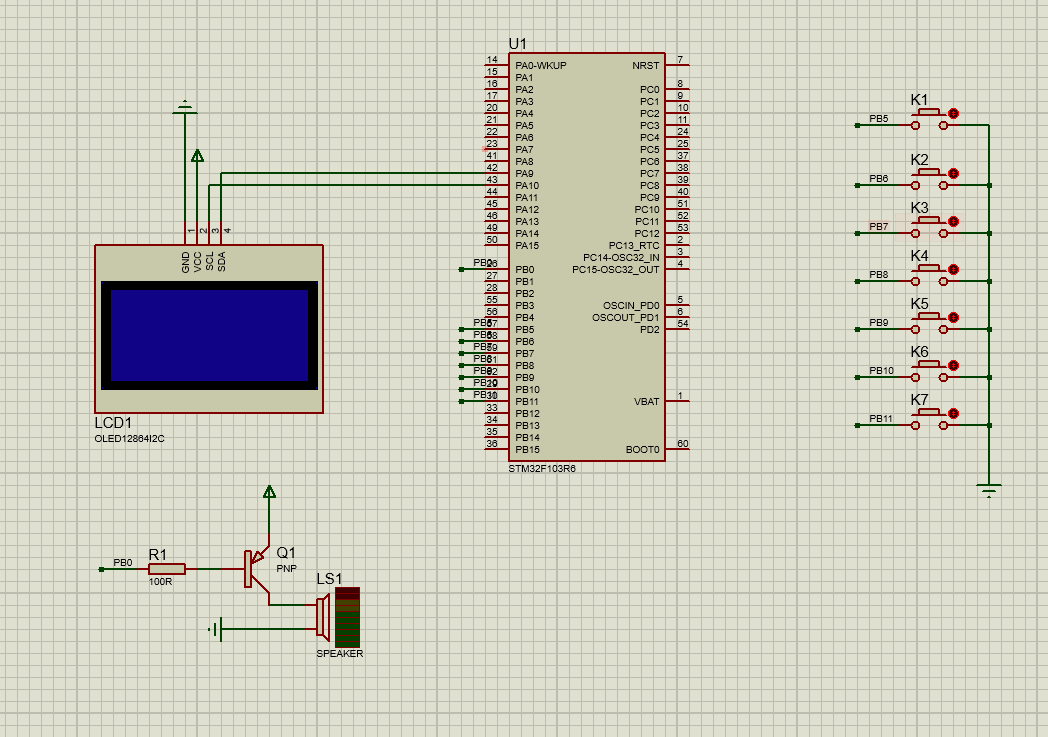1048x737 pixels.
Task: Click the STM32F103R6 part name text
Action: coord(542,468)
